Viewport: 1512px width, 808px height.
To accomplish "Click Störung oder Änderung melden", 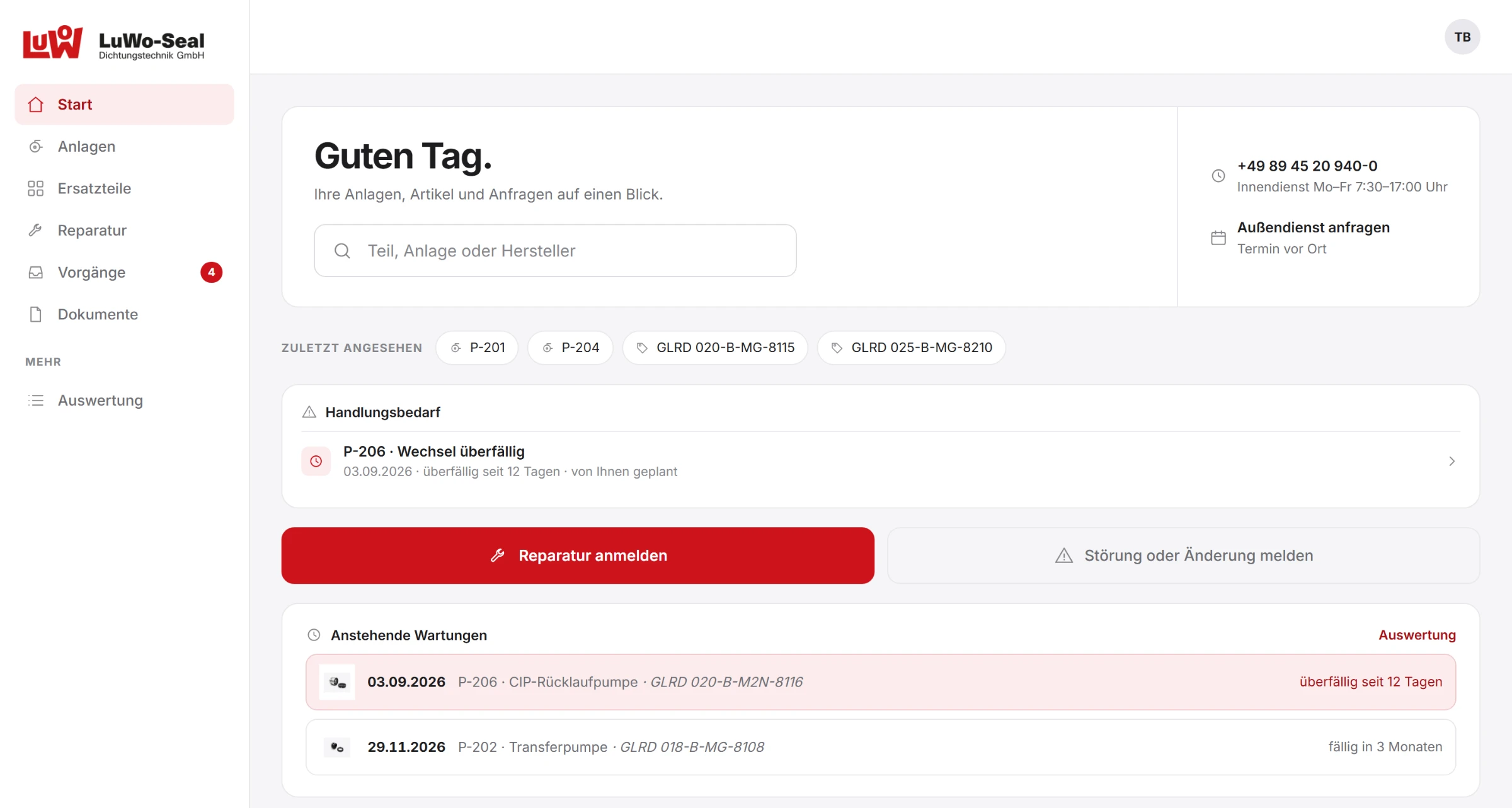I will click(x=1183, y=555).
